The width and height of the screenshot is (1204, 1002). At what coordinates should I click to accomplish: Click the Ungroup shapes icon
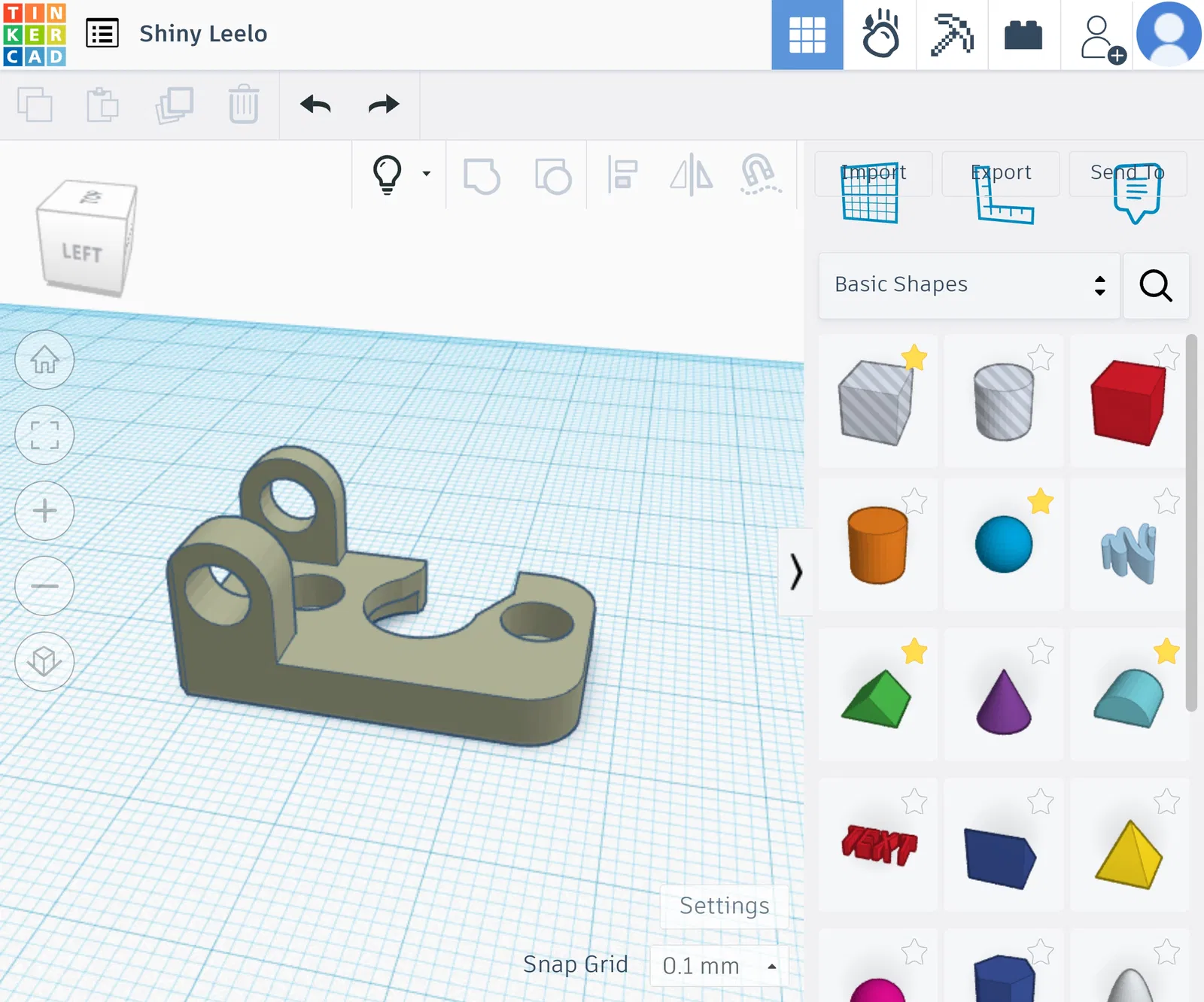(x=553, y=176)
